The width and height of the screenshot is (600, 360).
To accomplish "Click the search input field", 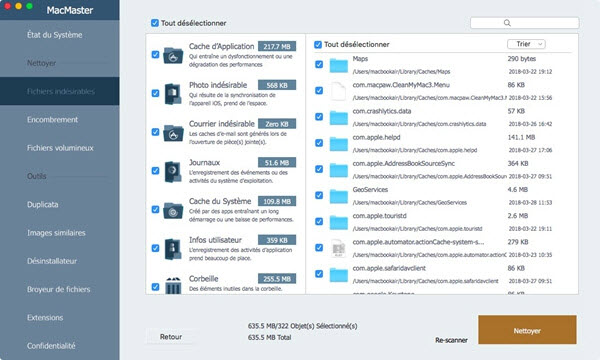I will click(x=524, y=23).
